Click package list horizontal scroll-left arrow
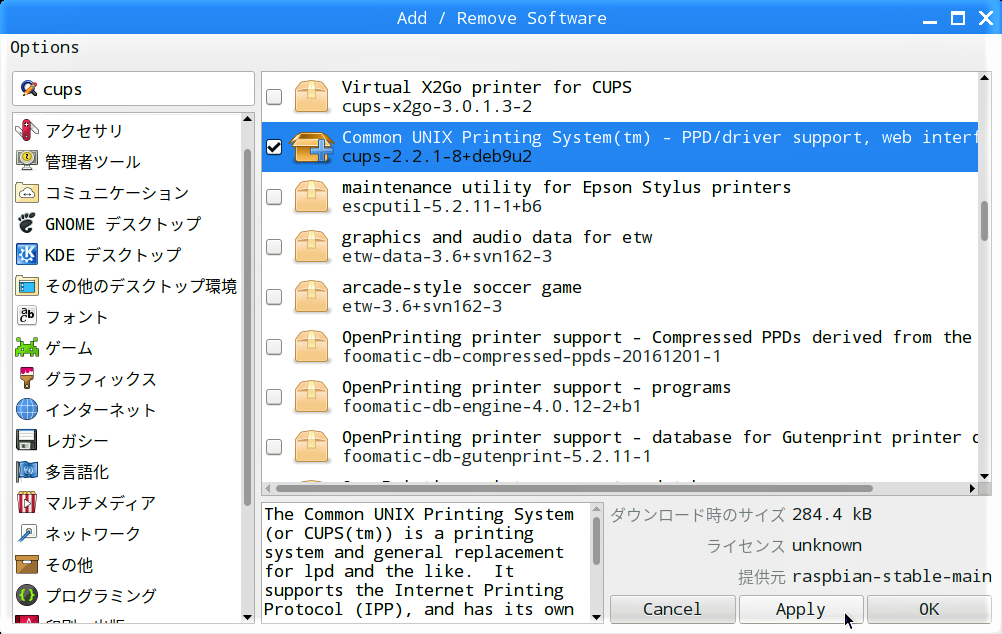Screen dimensions: 1002x634 268,488
